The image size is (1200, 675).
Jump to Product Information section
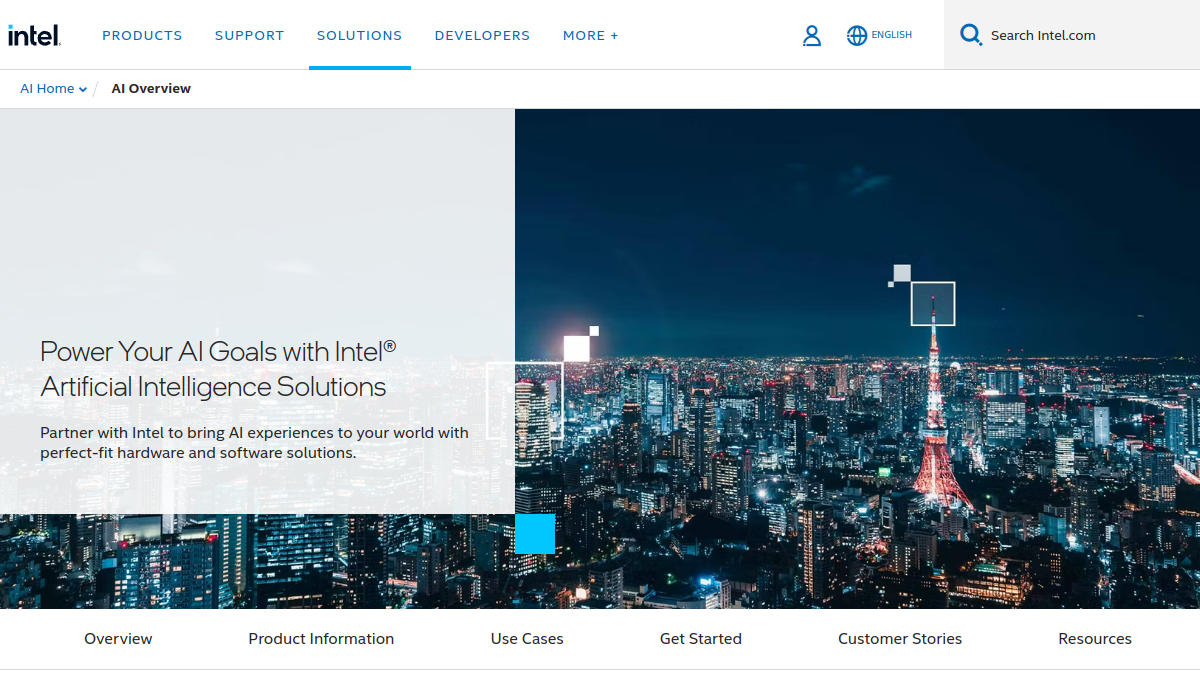(321, 639)
